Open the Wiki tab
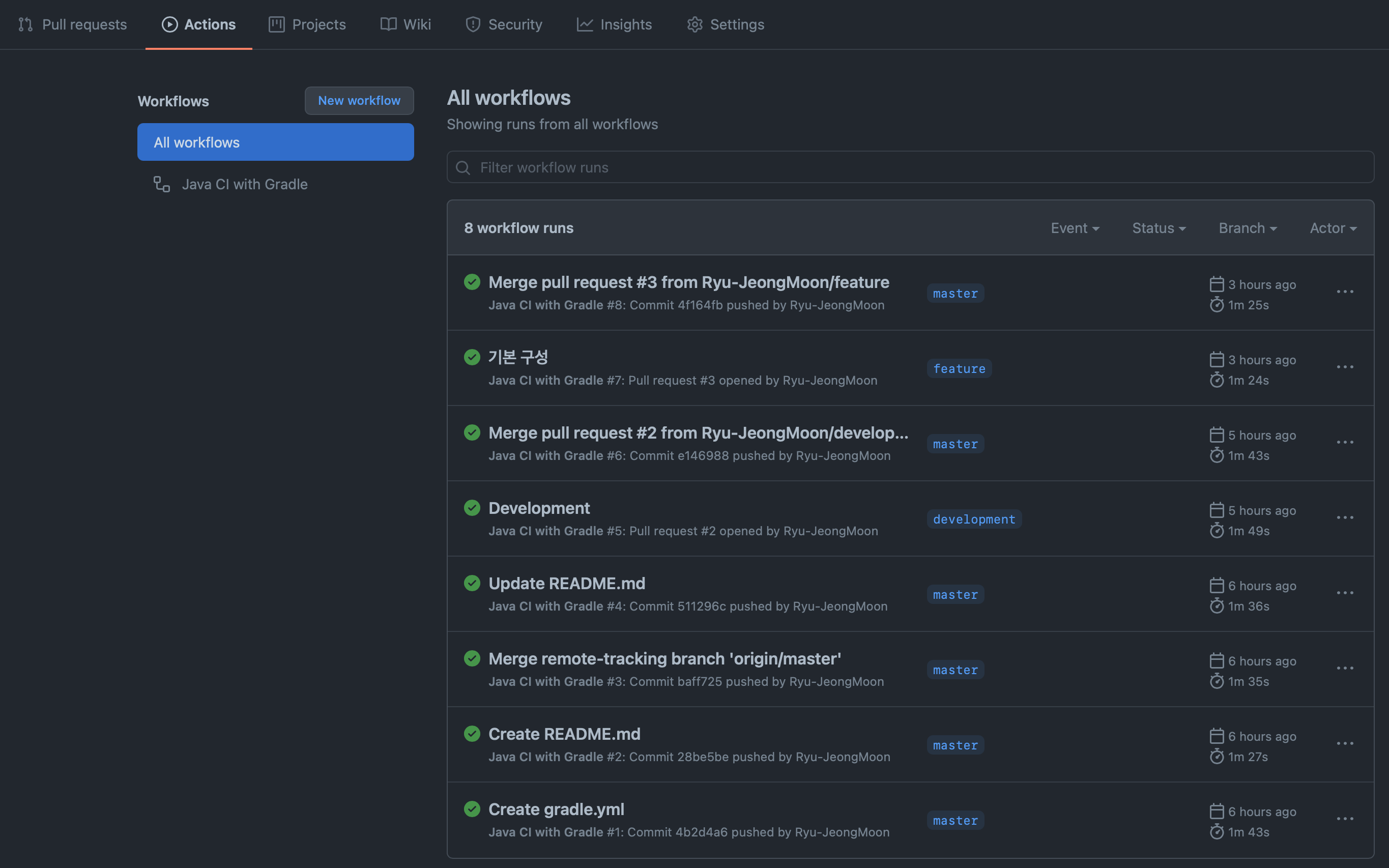Viewport: 1389px width, 868px height. point(405,24)
